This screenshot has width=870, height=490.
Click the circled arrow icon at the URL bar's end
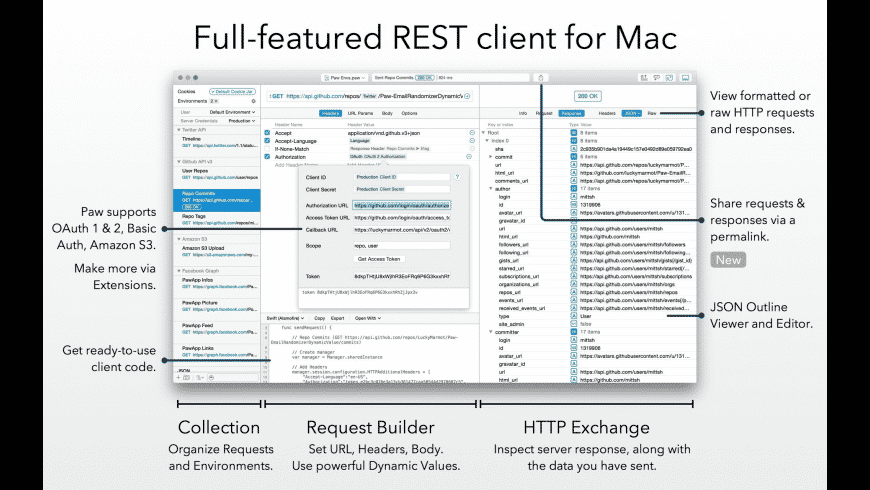[467, 96]
